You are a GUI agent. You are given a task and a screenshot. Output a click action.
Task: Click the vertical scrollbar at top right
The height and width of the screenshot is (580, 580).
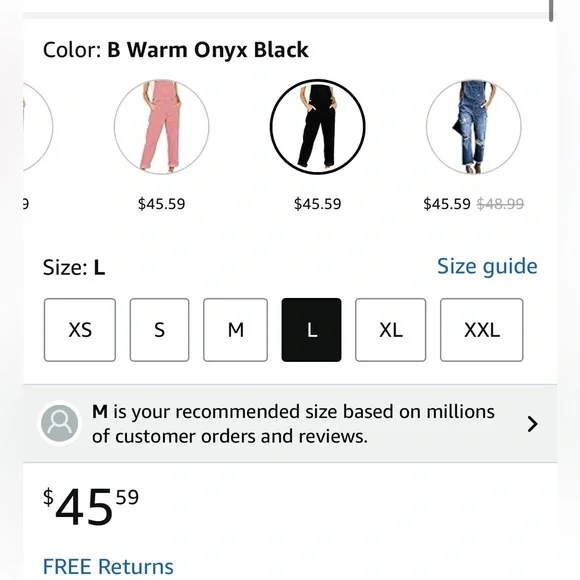click(551, 11)
